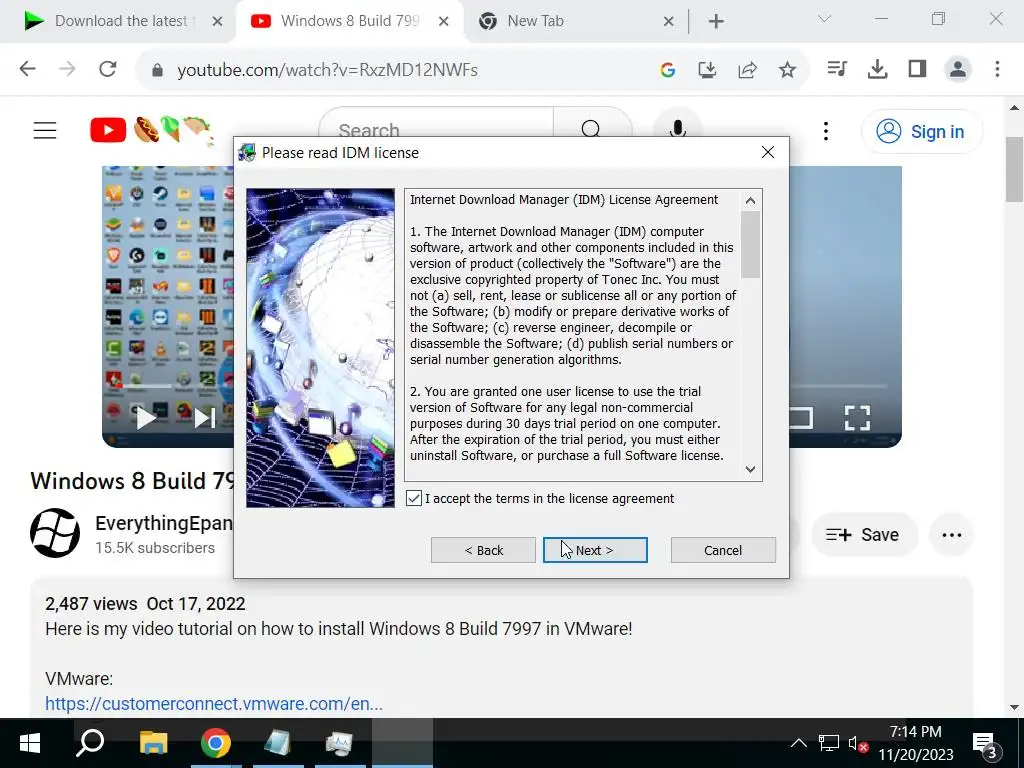Image resolution: width=1024 pixels, height=768 pixels.
Task: Open the Windows Start menu
Action: click(30, 743)
